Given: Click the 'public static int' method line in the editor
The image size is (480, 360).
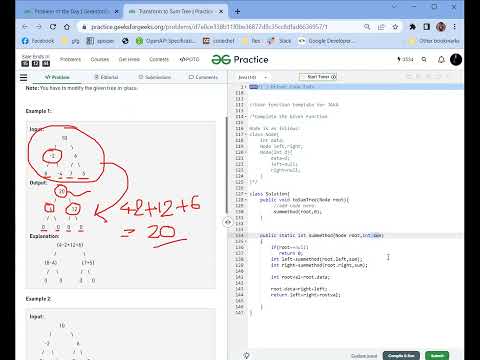Looking at the screenshot, I should coord(322,235).
